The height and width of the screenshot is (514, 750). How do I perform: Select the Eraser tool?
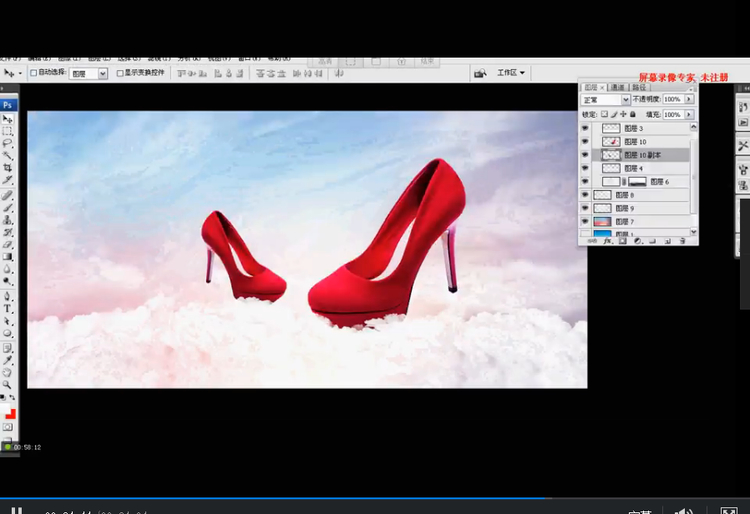point(7,245)
